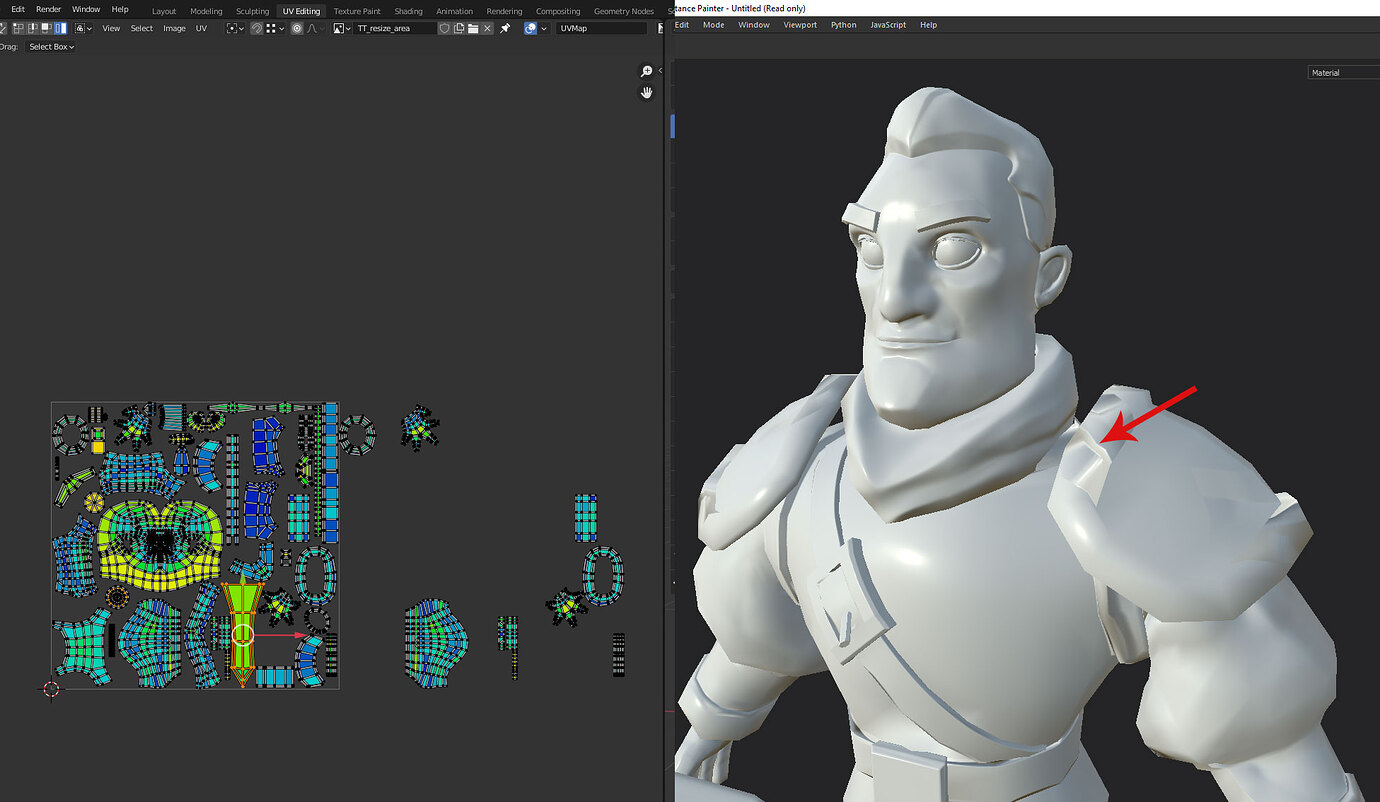Switch to Rendering workspace tab
1380x802 pixels.
[504, 11]
